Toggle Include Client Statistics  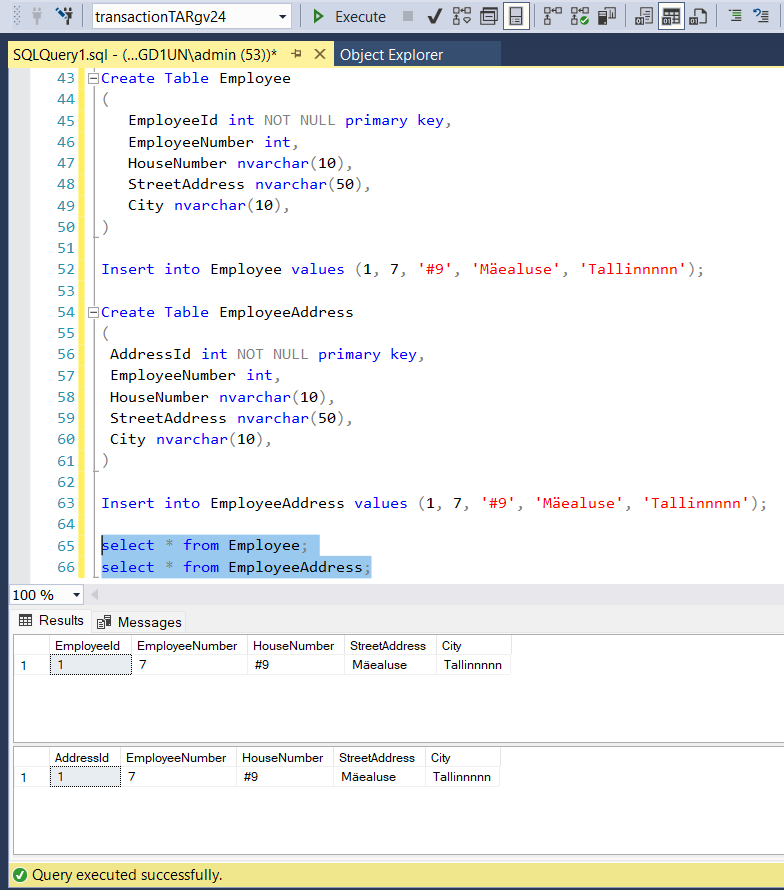pos(607,16)
